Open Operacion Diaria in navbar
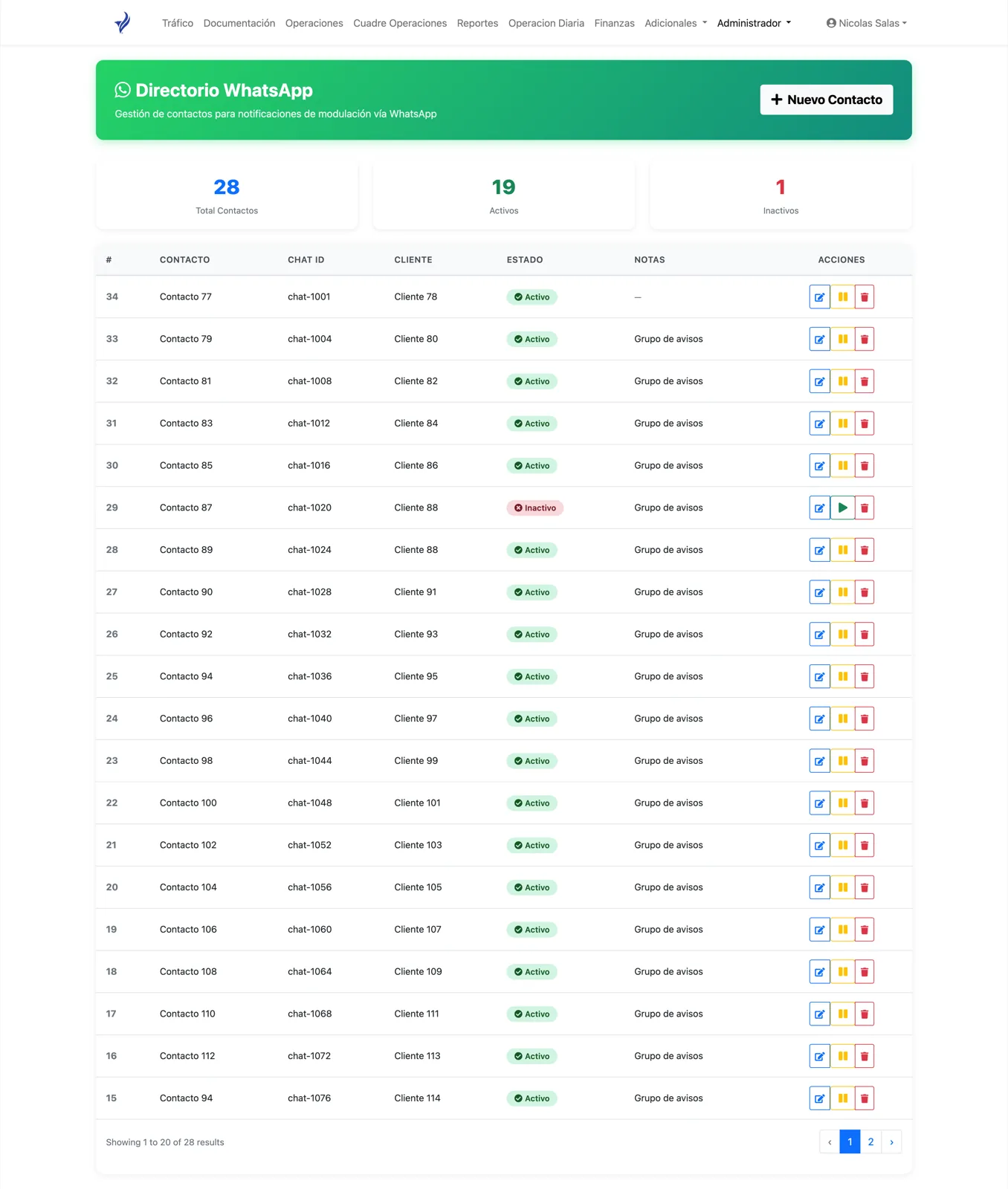The image size is (1008, 1189). (x=546, y=23)
